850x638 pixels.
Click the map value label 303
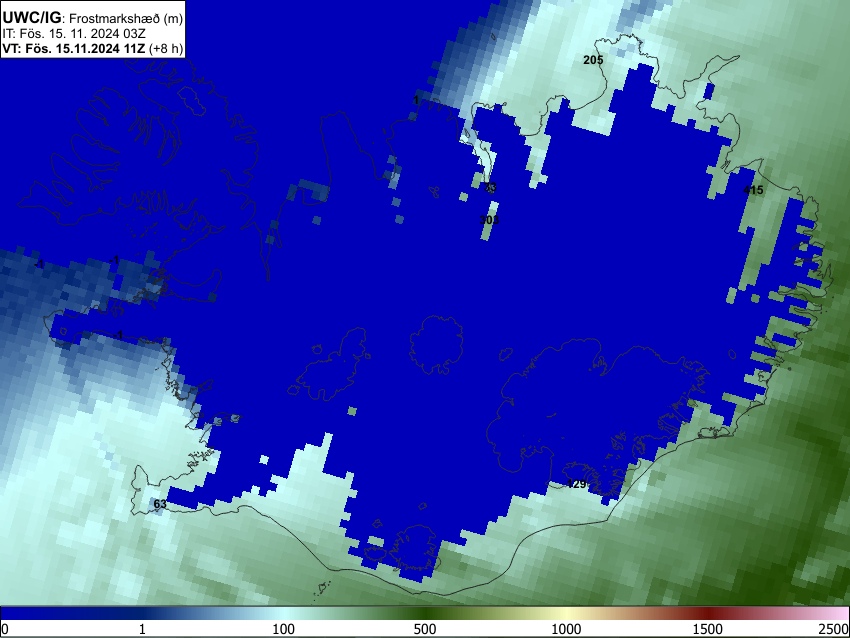click(x=489, y=220)
